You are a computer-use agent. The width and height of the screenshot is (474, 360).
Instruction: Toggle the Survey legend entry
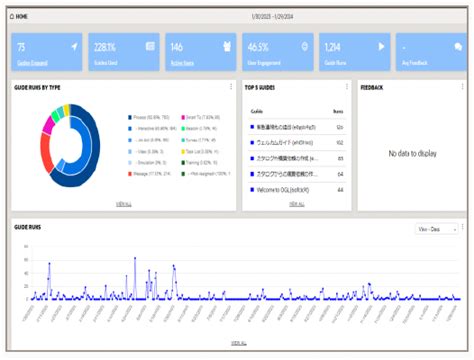(199, 140)
